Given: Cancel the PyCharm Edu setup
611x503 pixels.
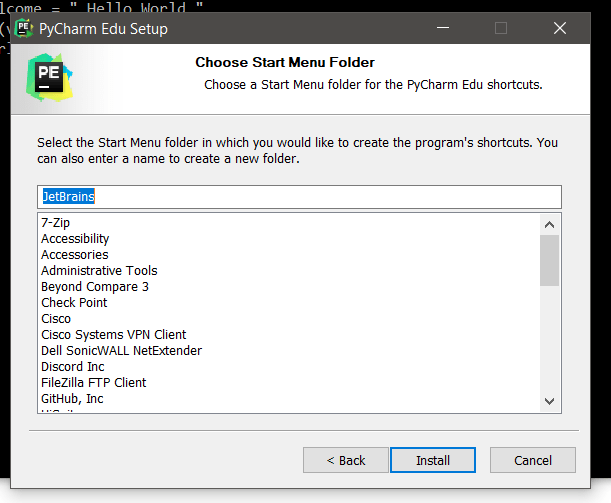Looking at the screenshot, I should (x=533, y=460).
